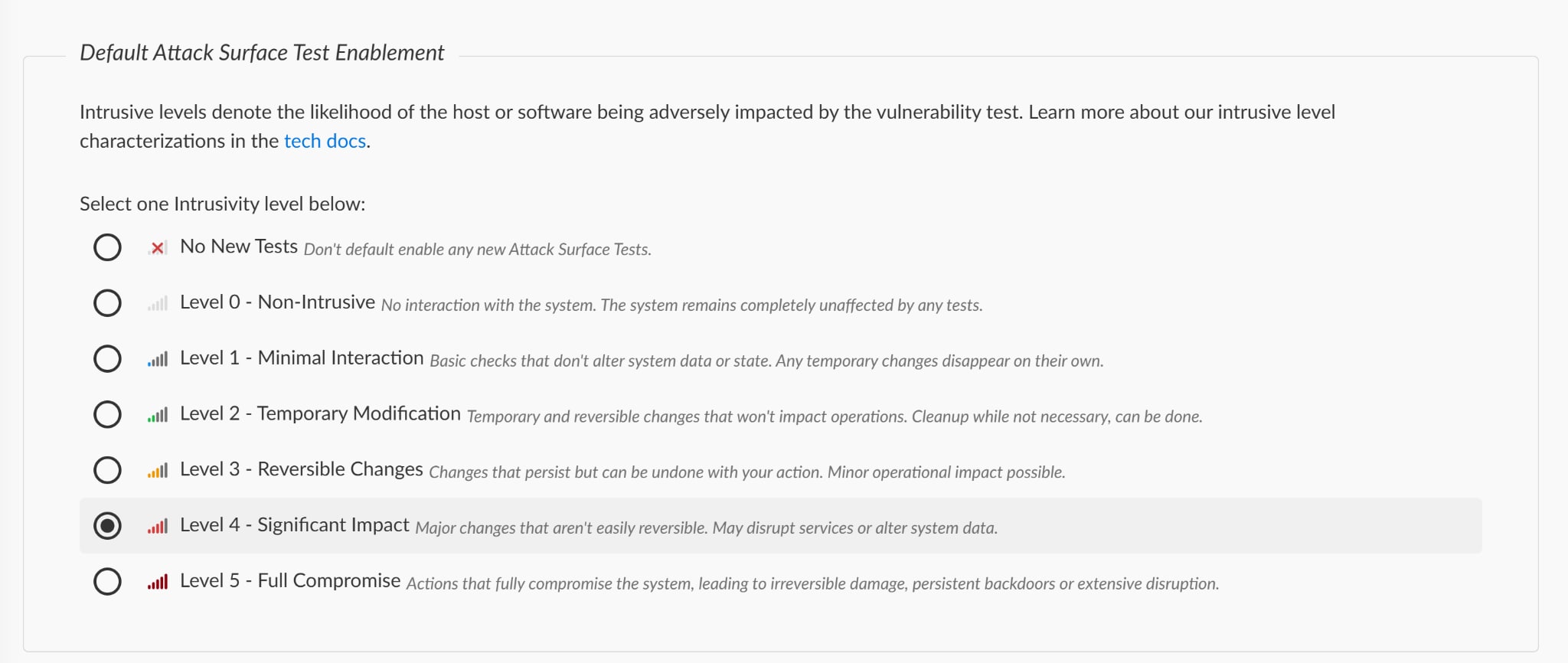Click the Level 1 - Minimal Interaction label

click(x=302, y=358)
